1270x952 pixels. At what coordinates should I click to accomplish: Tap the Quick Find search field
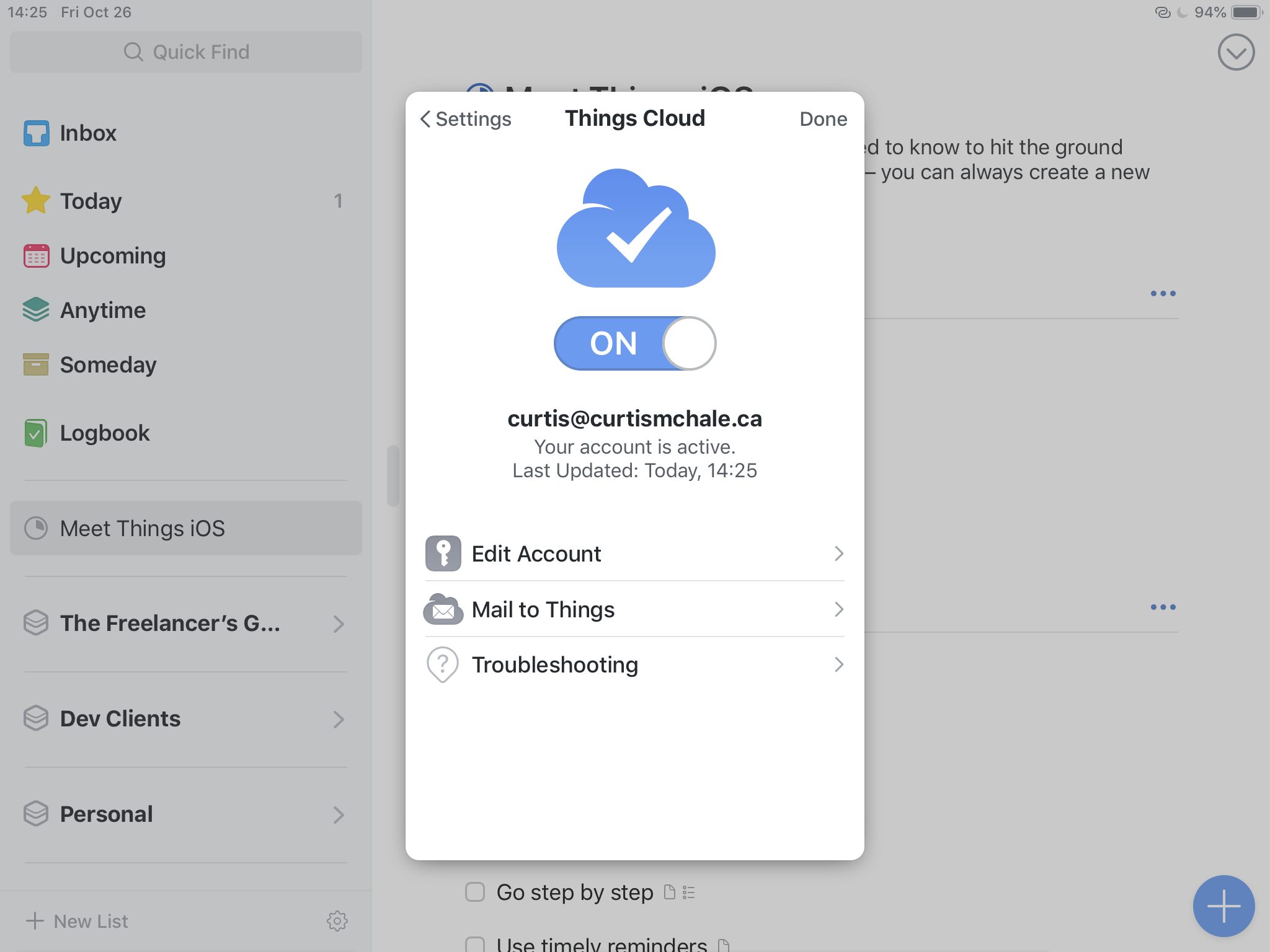click(186, 52)
